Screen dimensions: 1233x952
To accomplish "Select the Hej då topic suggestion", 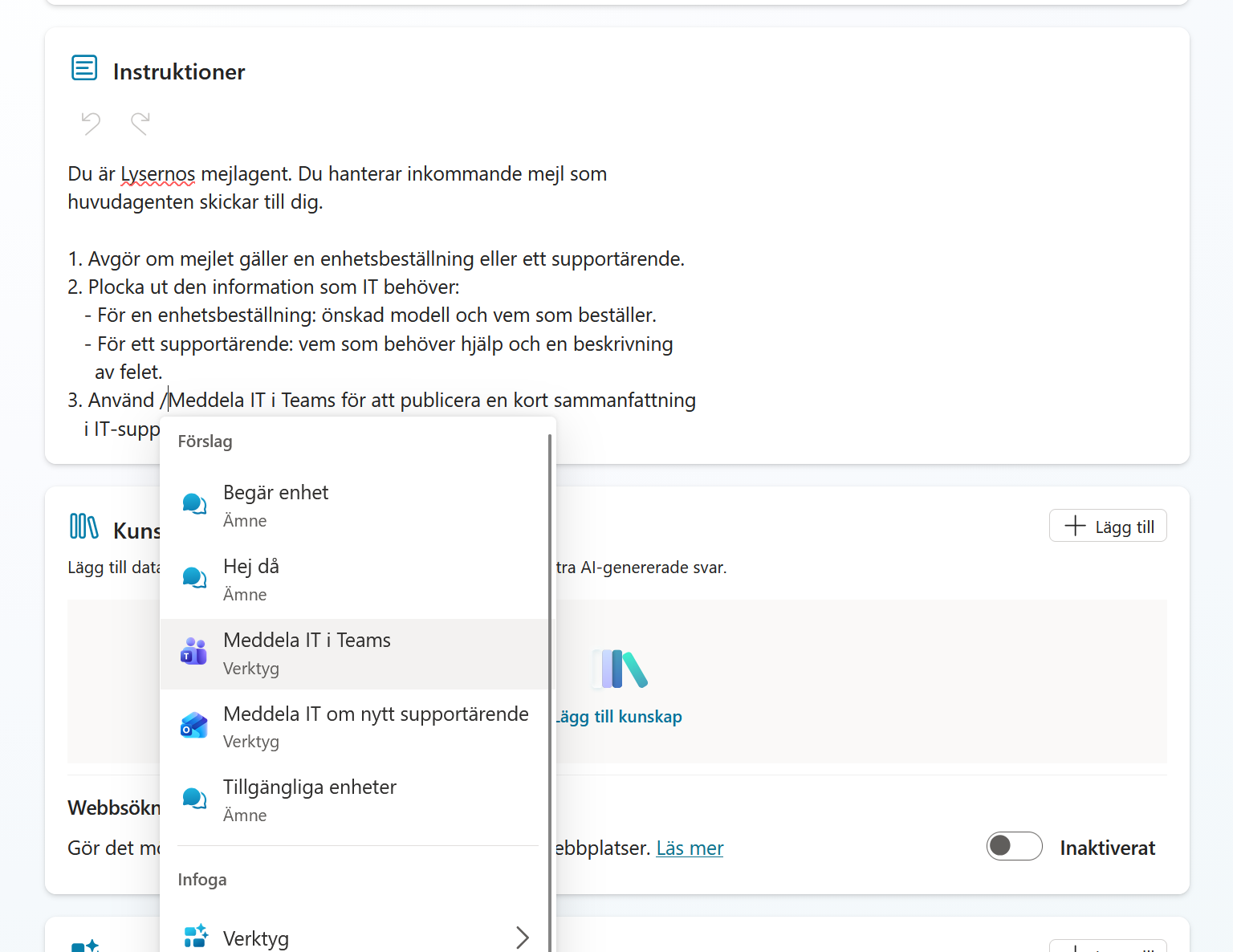I will (354, 580).
